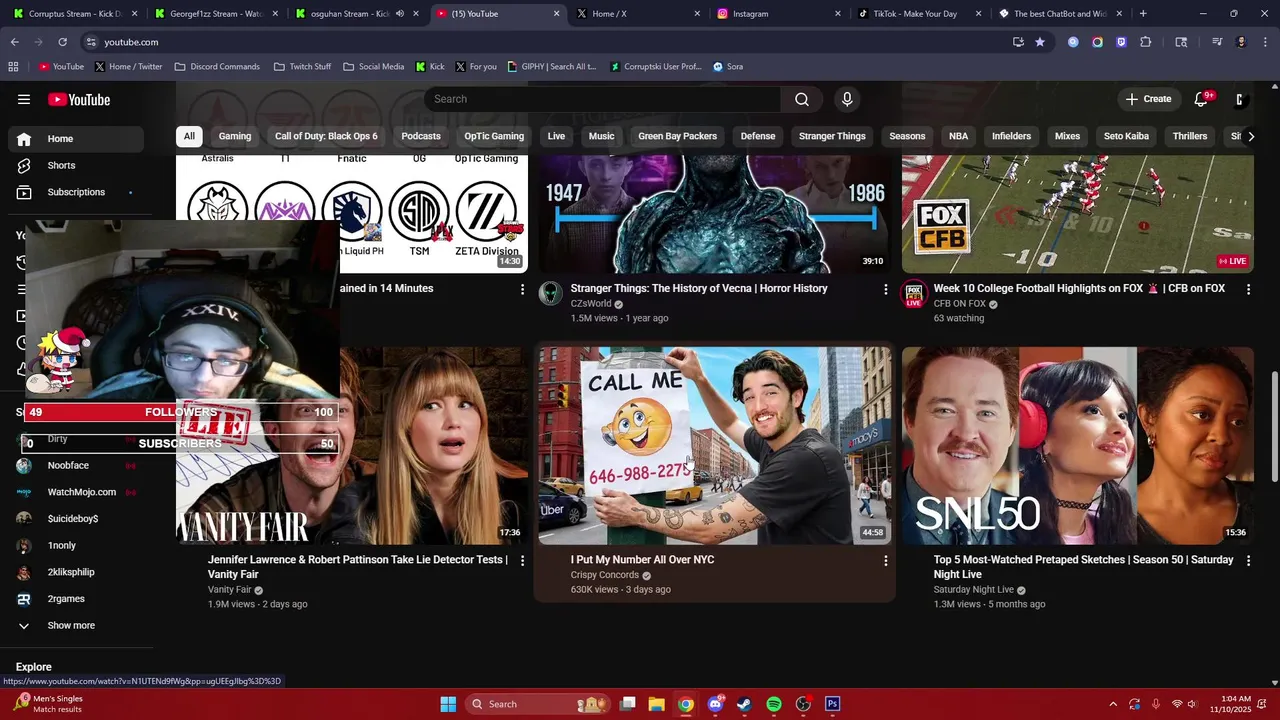Viewport: 1280px width, 720px height.
Task: Open the YouTube hamburger guide menu
Action: (x=24, y=99)
